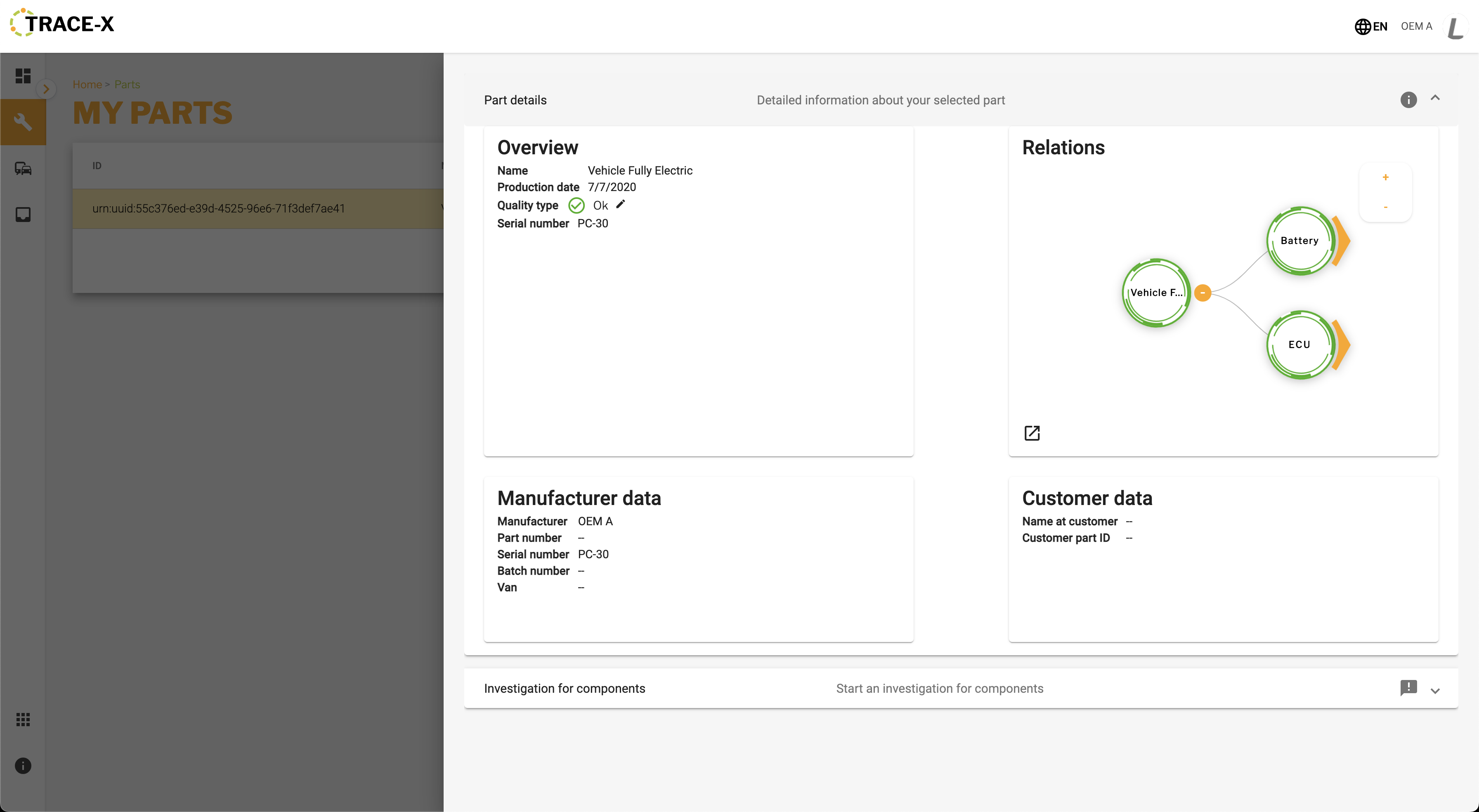Click the dashboard grid icon in sidebar

click(x=23, y=76)
